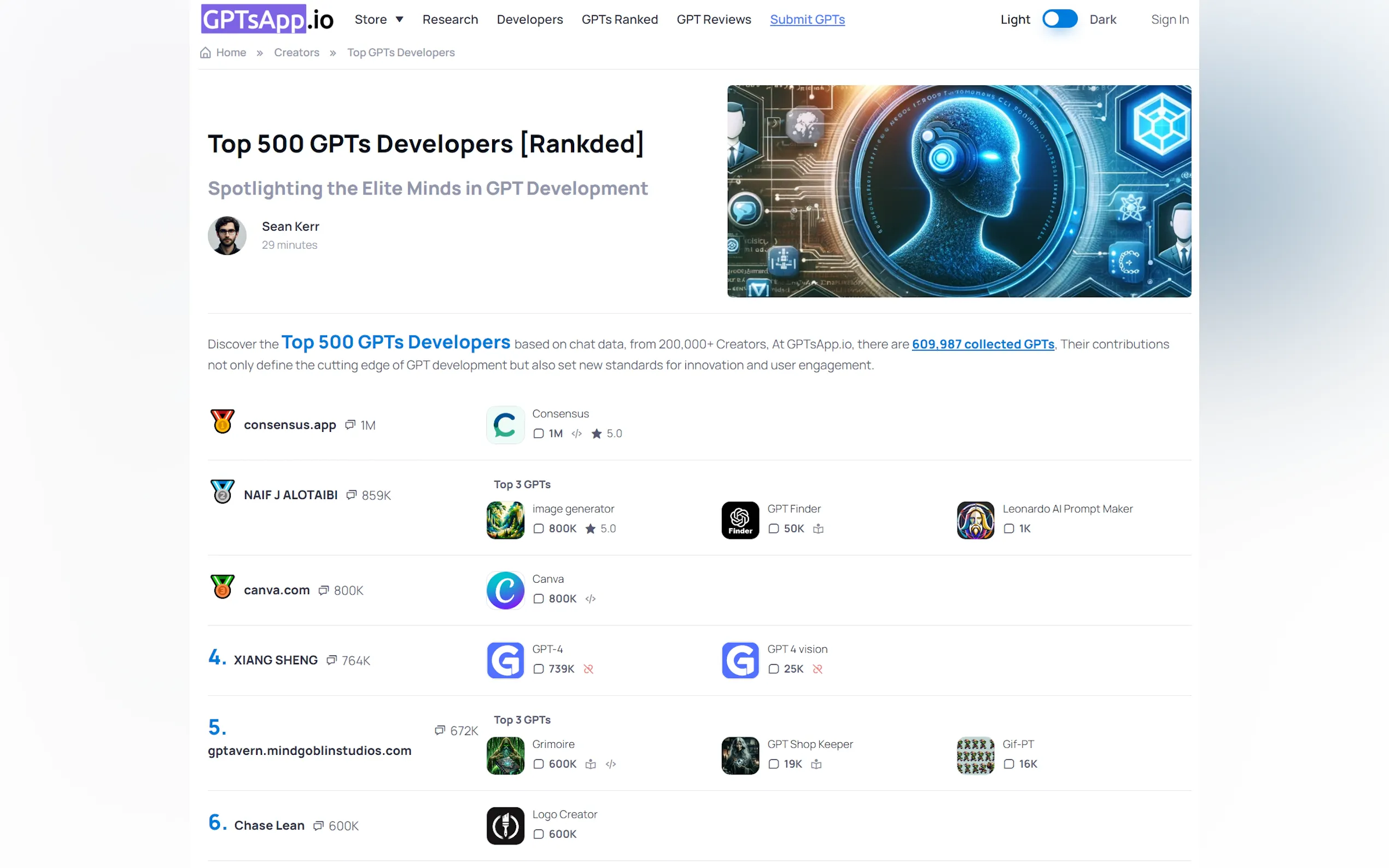Open GPT Reviews in navigation
1389x868 pixels.
[714, 20]
